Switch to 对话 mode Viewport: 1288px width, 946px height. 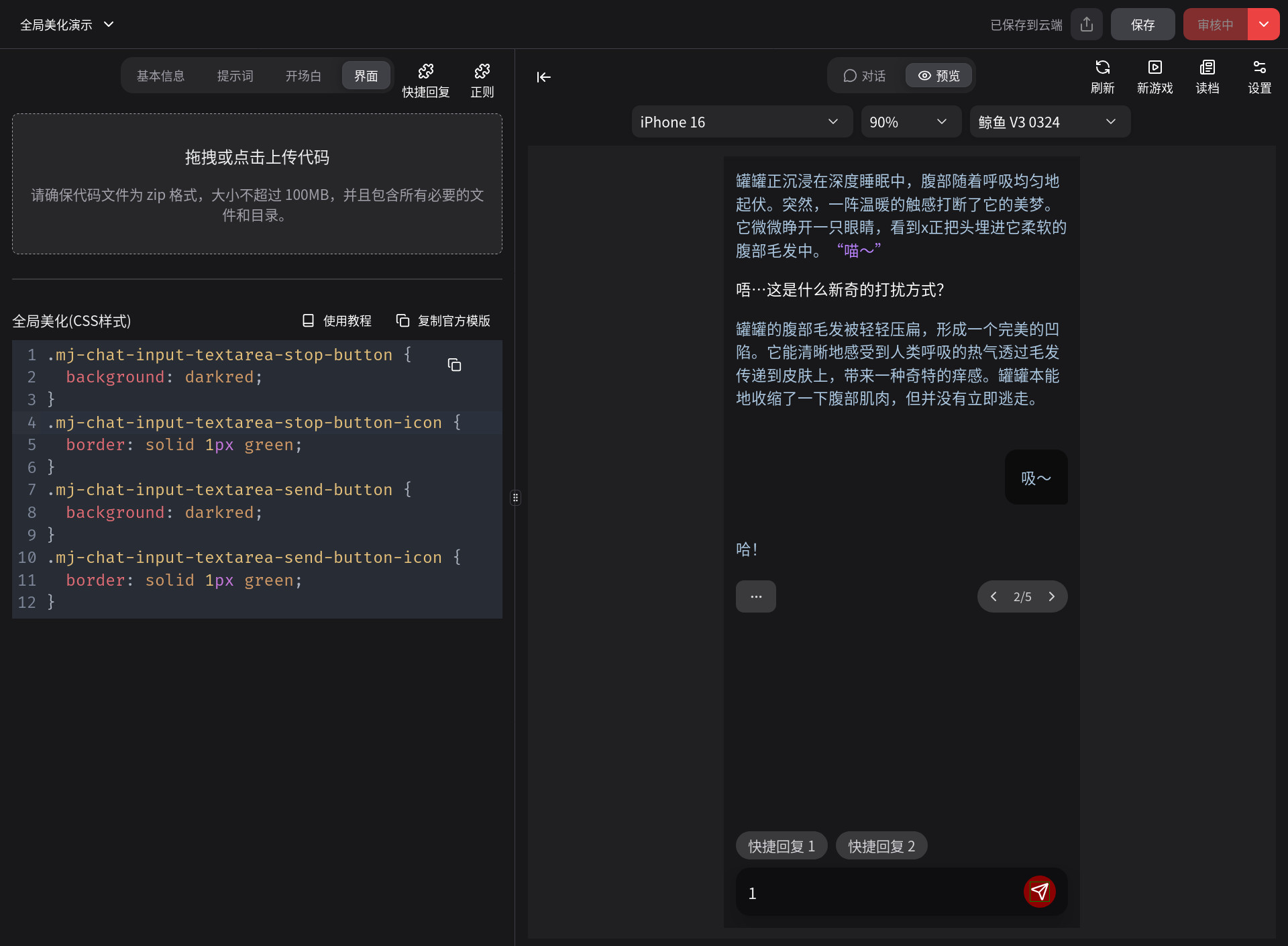coord(865,76)
